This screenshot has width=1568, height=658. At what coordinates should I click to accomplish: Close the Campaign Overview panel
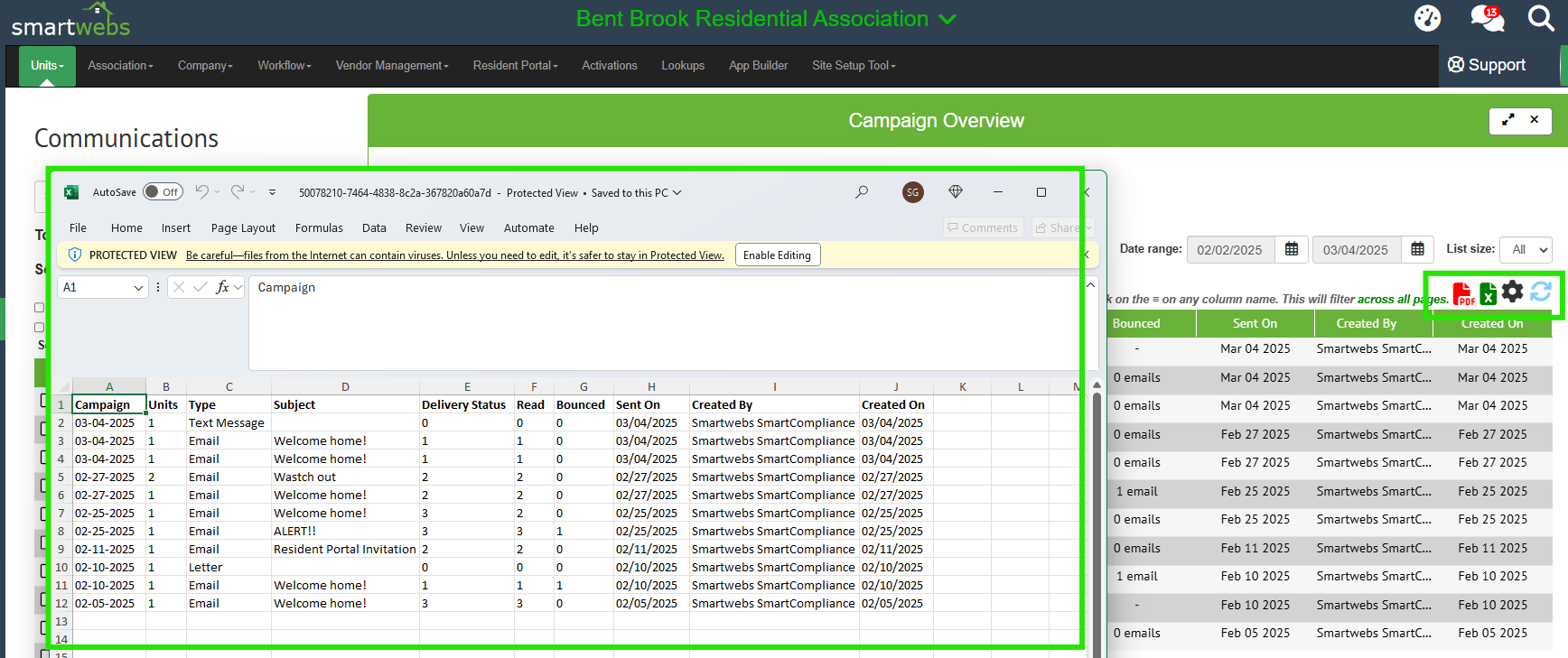click(1534, 119)
